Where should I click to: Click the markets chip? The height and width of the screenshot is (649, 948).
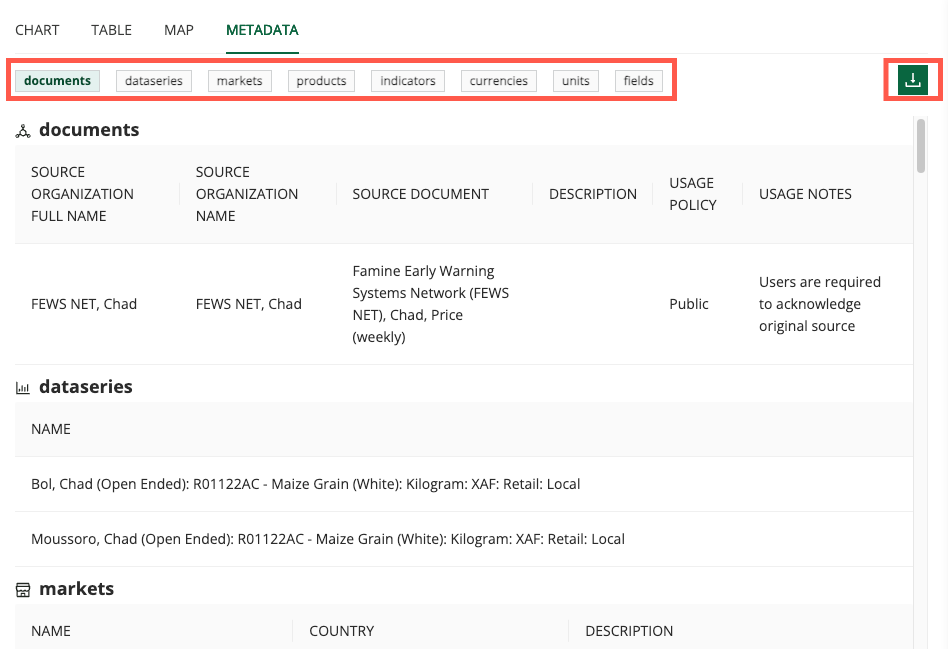click(239, 80)
